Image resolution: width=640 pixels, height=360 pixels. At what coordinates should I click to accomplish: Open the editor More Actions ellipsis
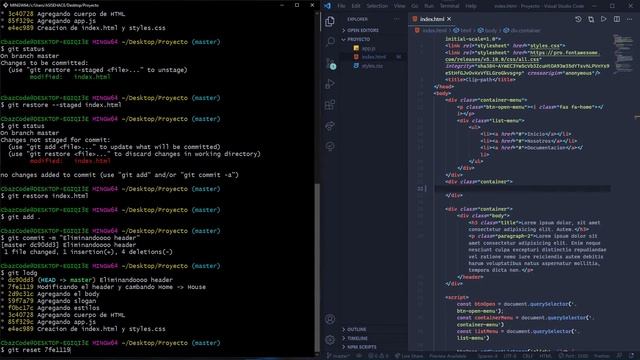coord(630,19)
